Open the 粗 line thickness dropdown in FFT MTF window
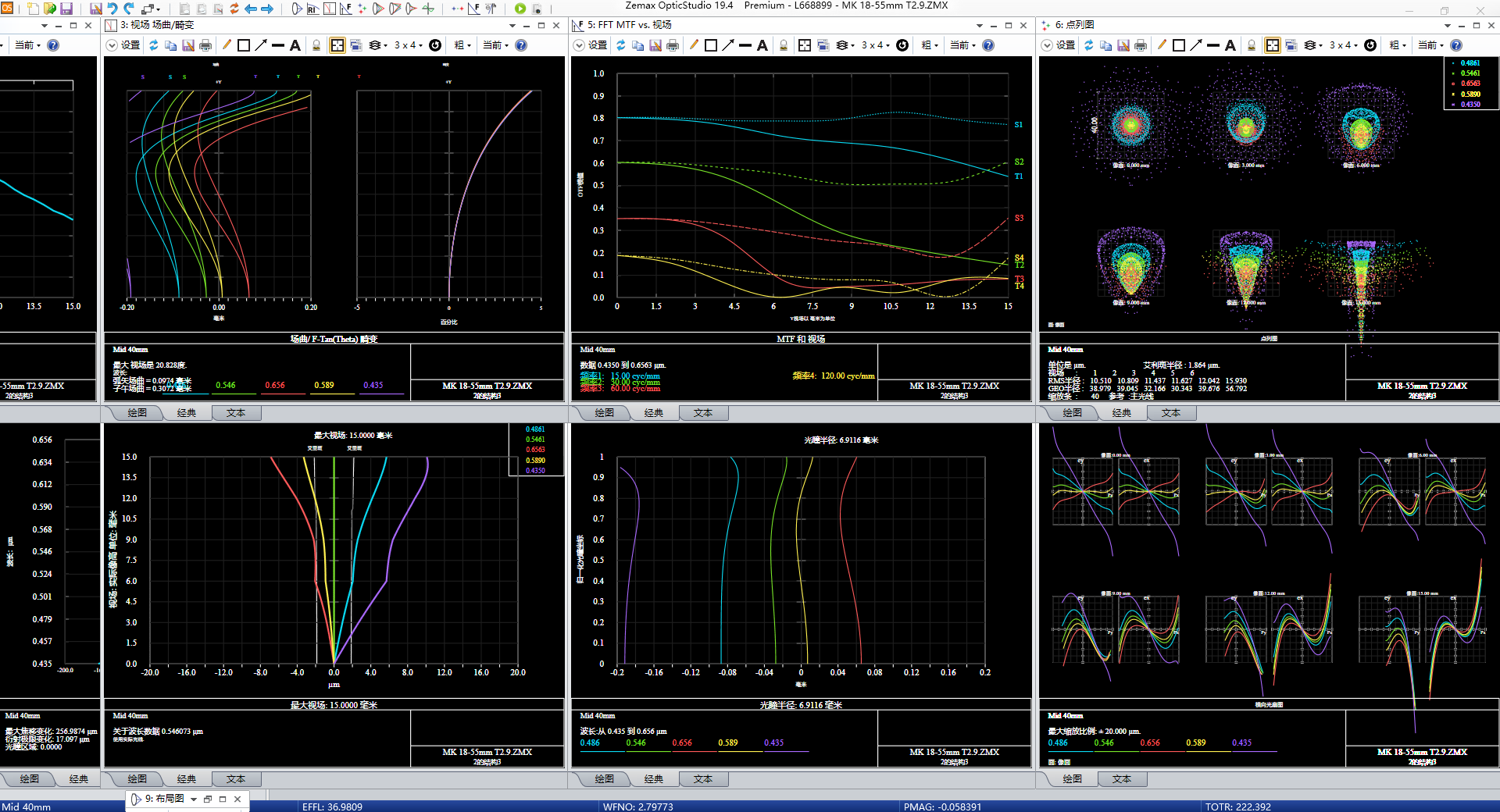This screenshot has width=1500, height=812. (930, 45)
